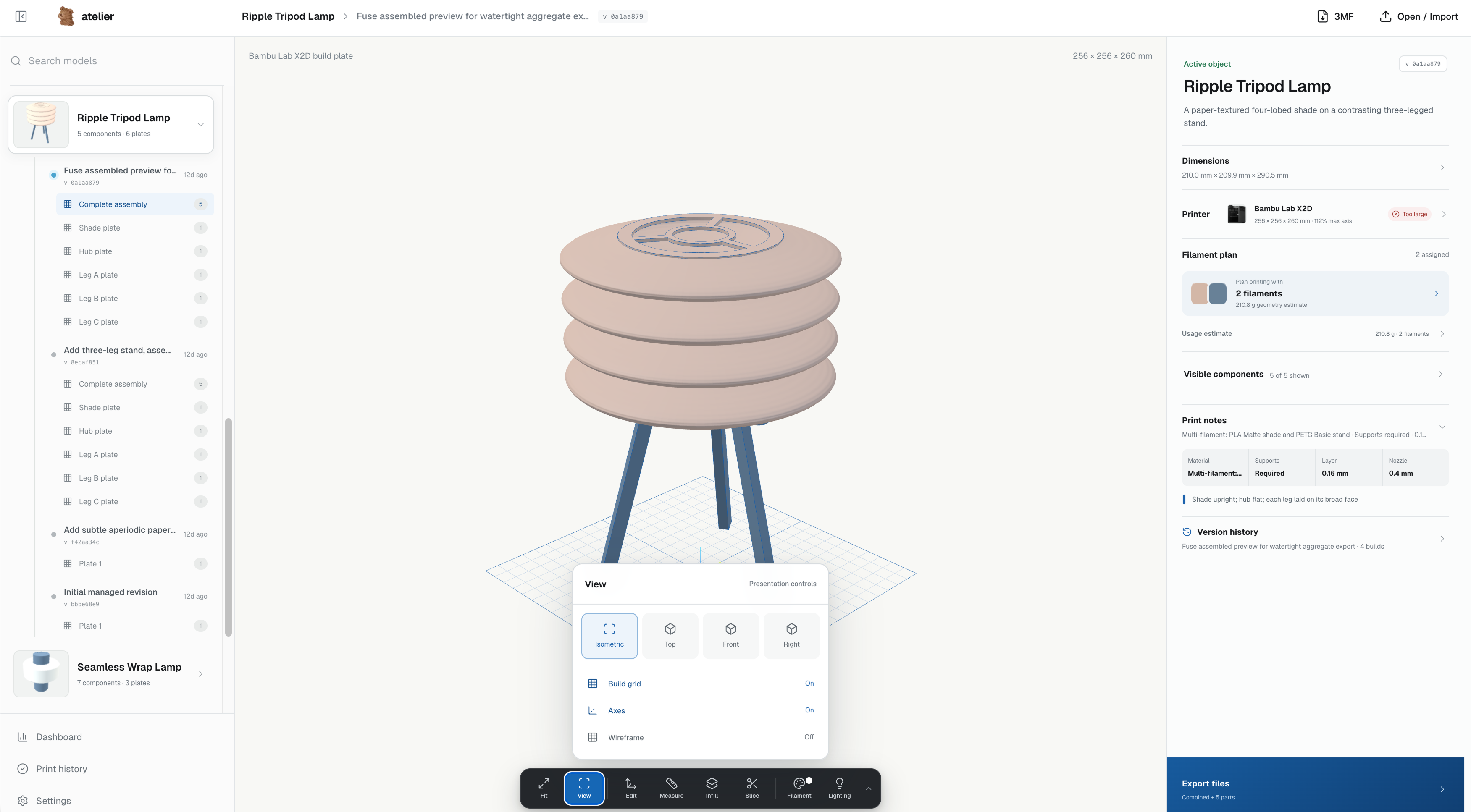
Task: Select Leg C plate under version 8ecaf851
Action: point(135,501)
